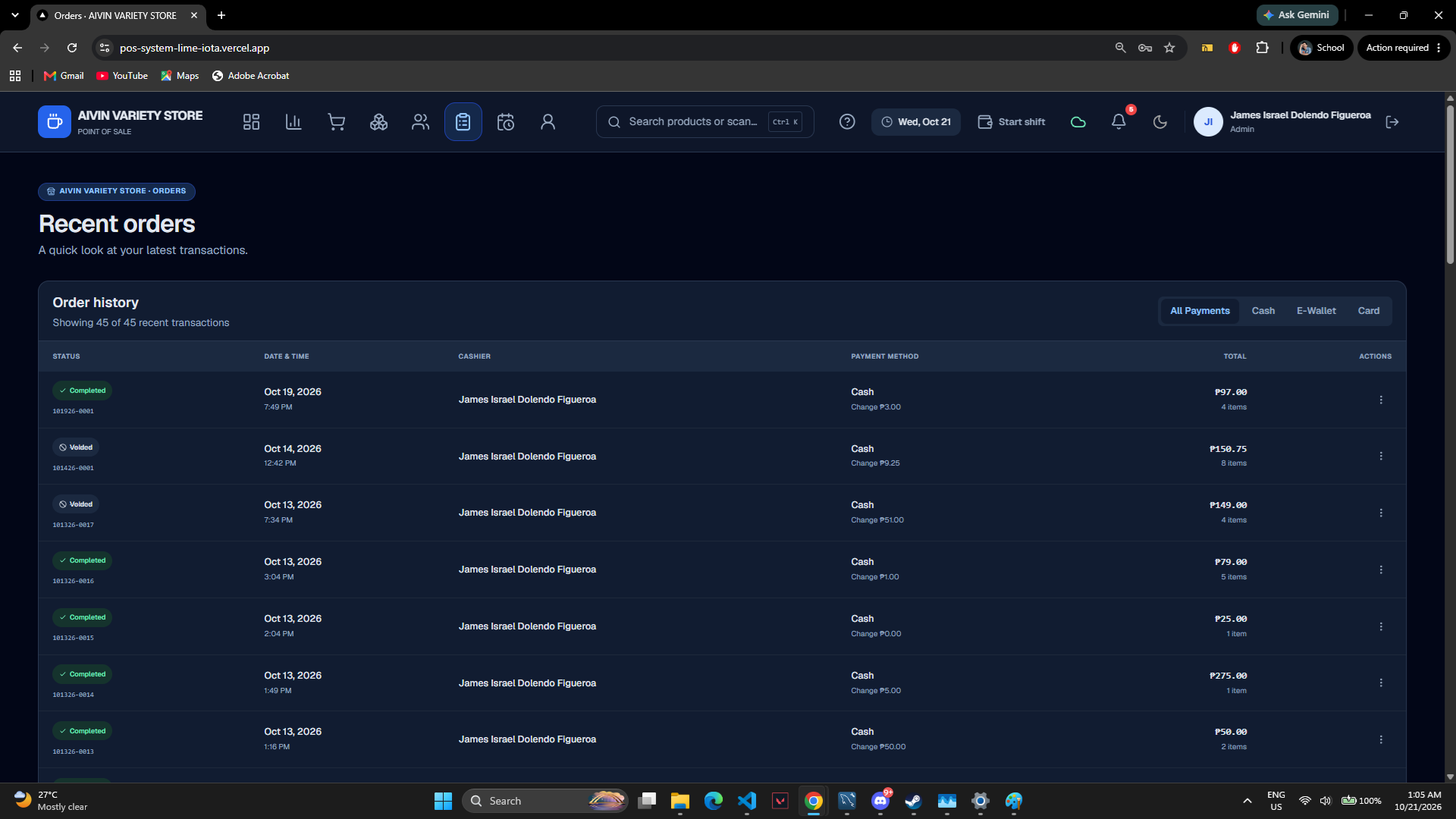Bookmark page with the star icon

click(x=1169, y=48)
